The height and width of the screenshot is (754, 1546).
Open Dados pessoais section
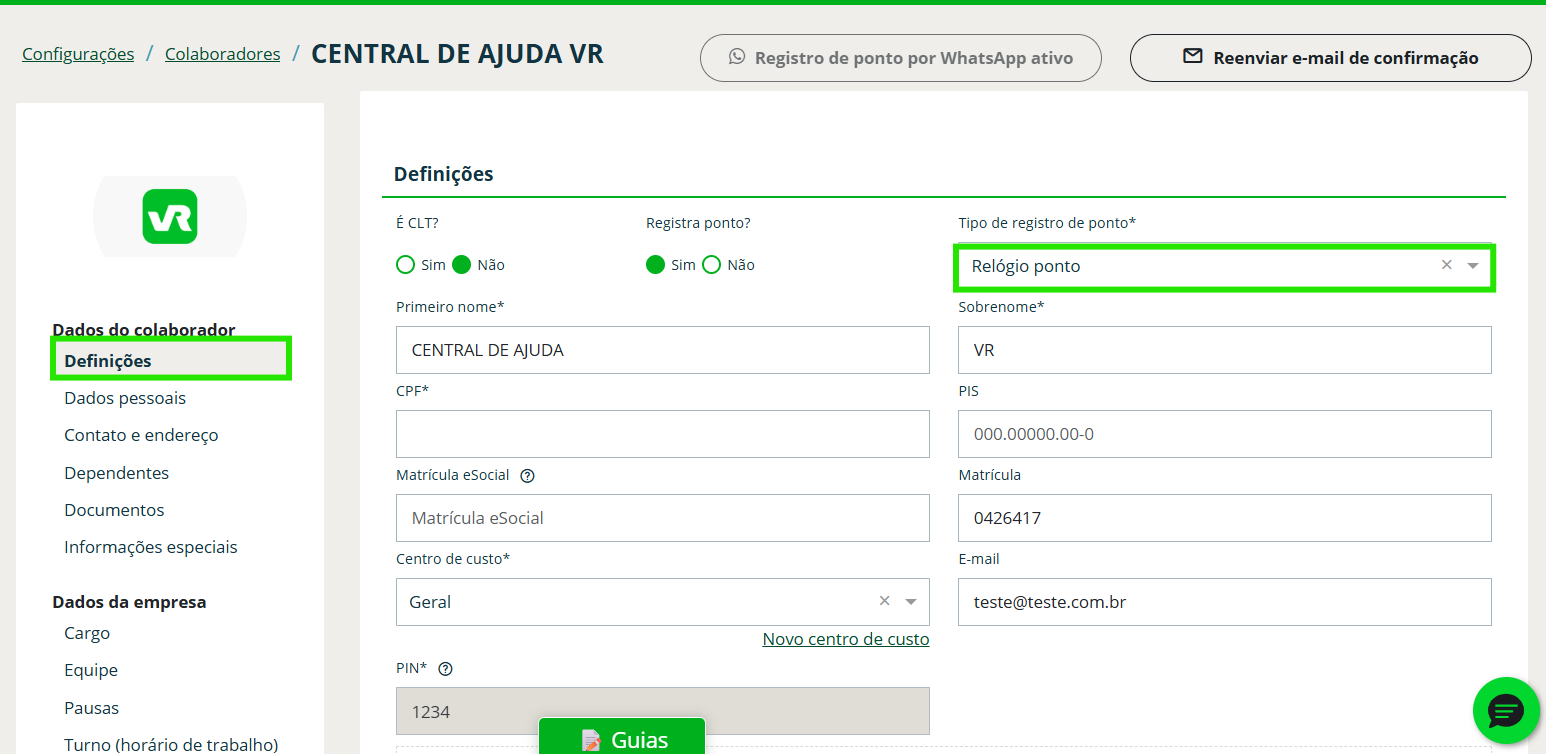125,398
